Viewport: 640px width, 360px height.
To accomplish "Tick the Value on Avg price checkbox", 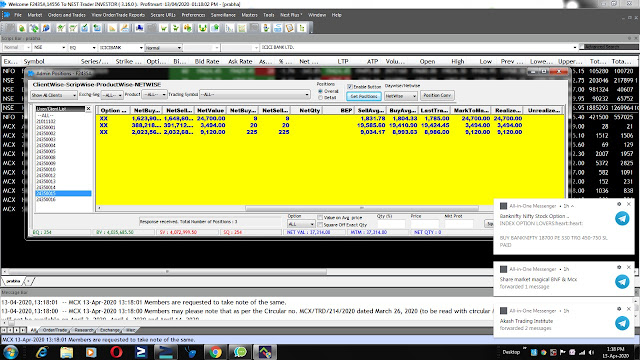I will [x=320, y=218].
